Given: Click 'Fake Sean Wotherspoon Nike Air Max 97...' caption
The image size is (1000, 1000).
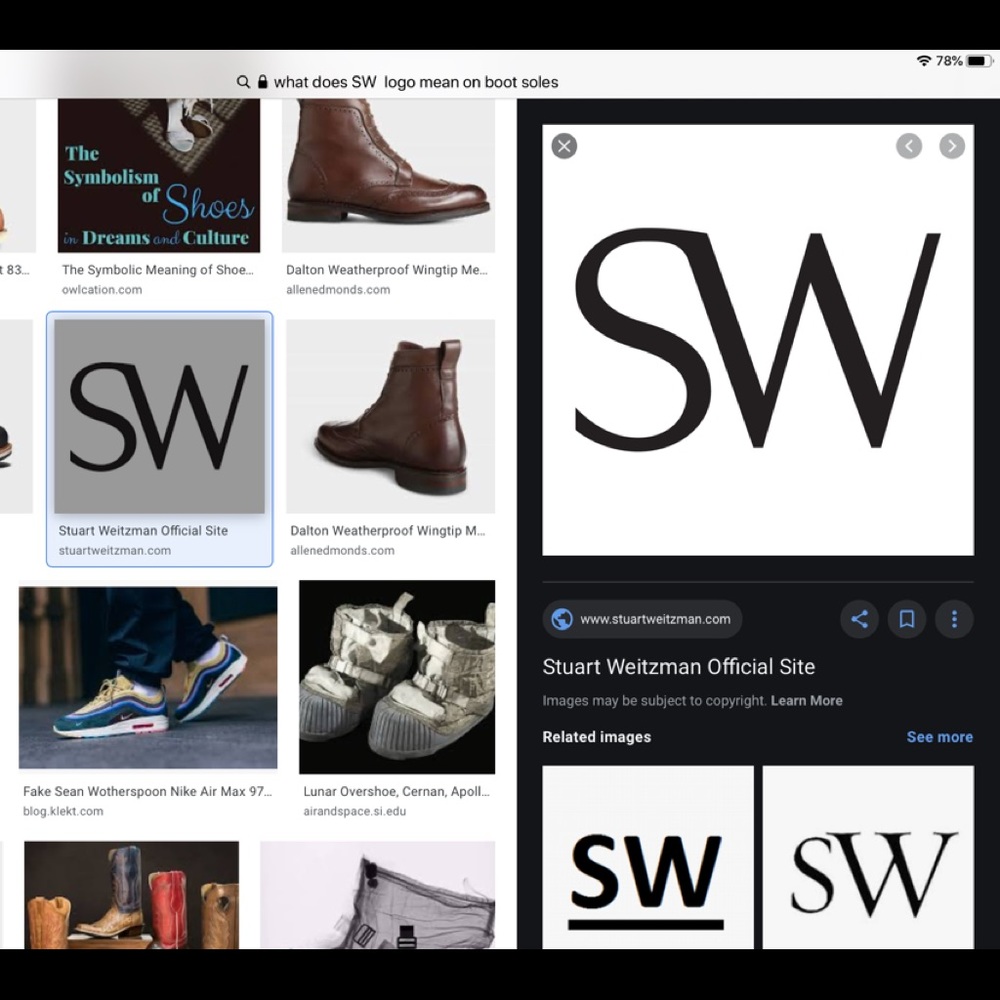Looking at the screenshot, I should 147,791.
